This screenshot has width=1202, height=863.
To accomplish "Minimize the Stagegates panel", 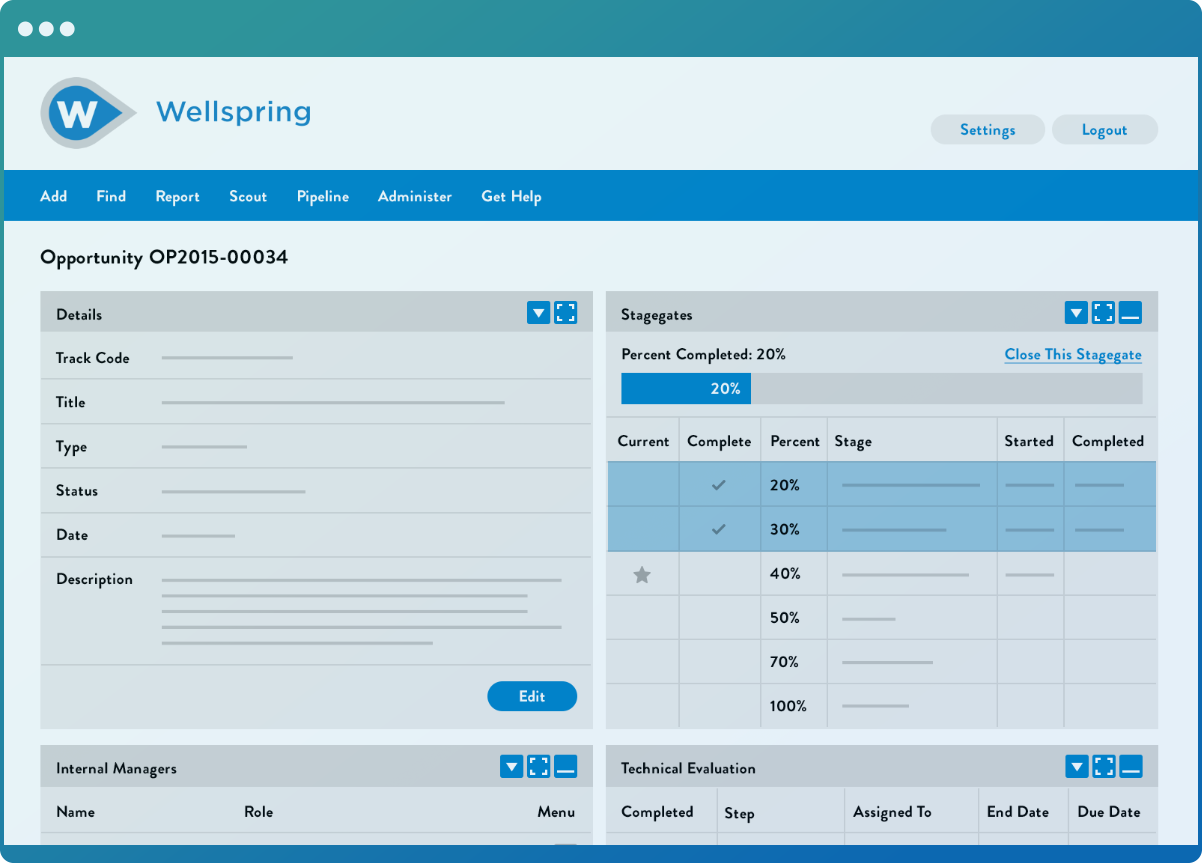I will (1130, 313).
